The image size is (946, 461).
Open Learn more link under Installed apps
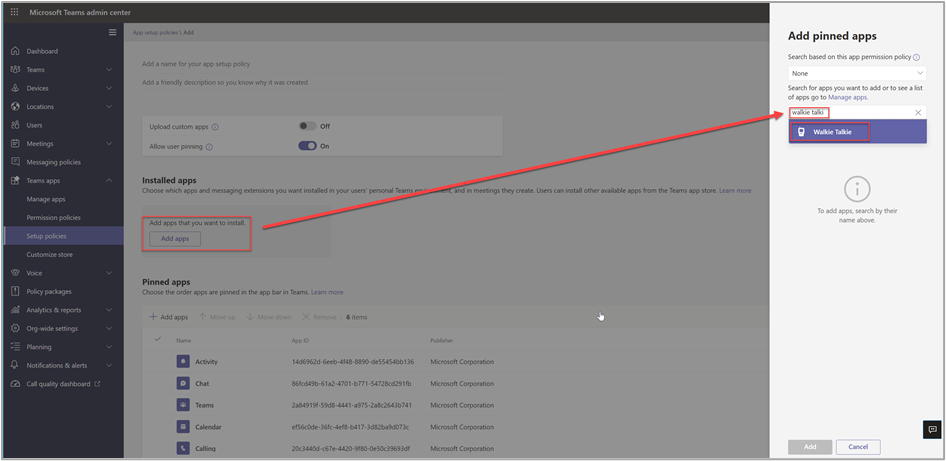click(x=735, y=191)
